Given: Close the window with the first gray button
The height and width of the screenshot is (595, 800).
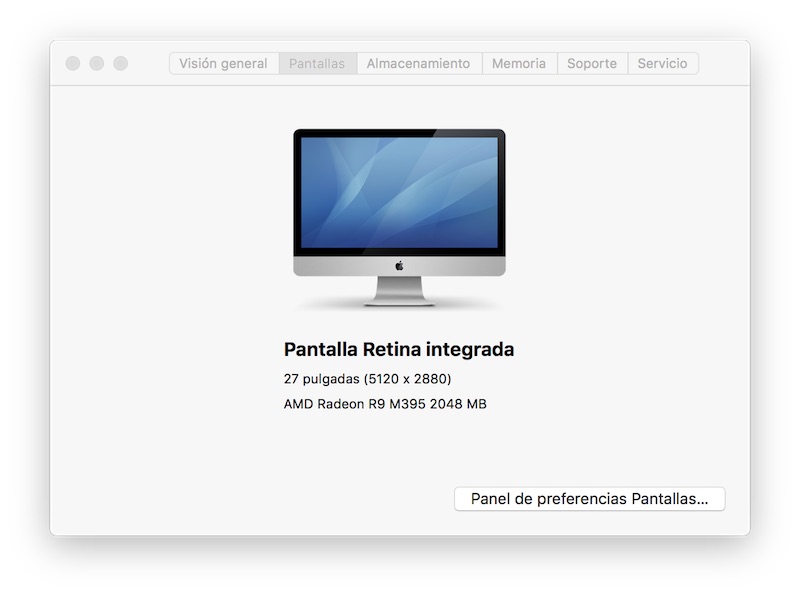Looking at the screenshot, I should pyautogui.click(x=73, y=63).
